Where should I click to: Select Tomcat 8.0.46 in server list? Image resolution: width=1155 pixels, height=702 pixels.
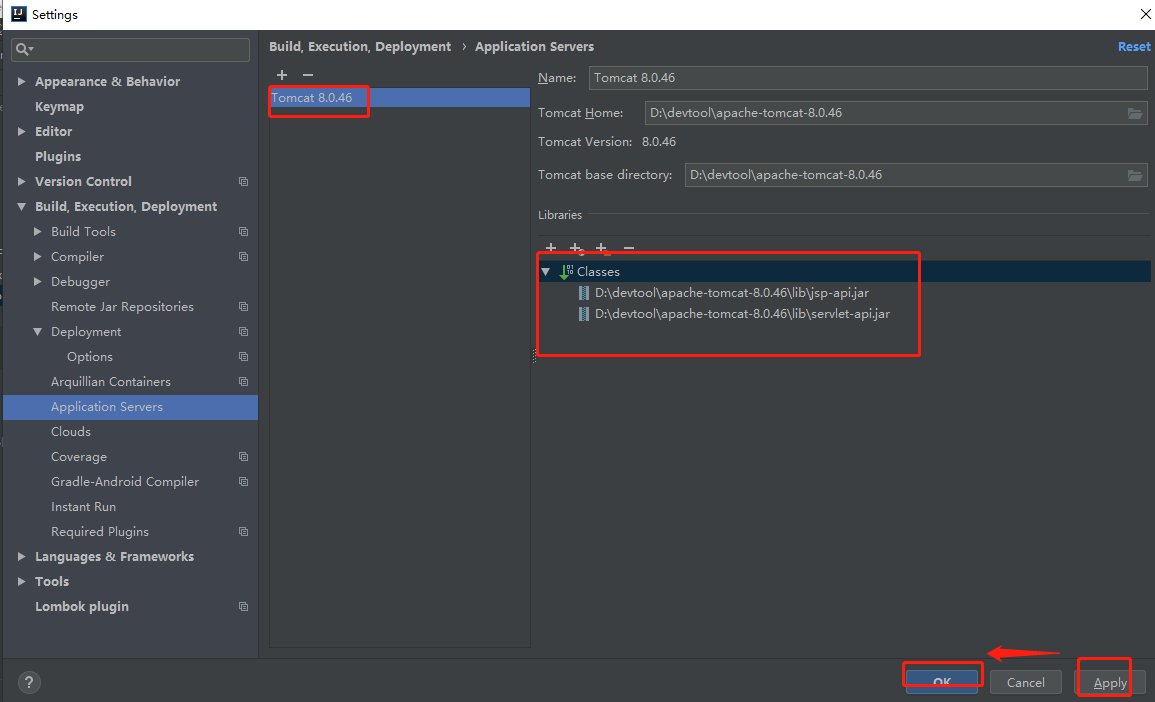point(399,98)
